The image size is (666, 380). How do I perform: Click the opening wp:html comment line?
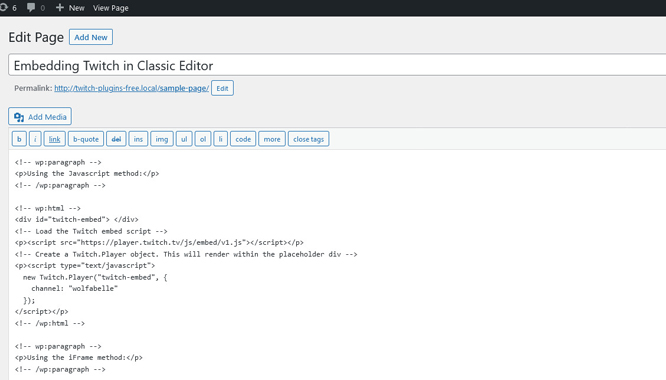coord(48,208)
